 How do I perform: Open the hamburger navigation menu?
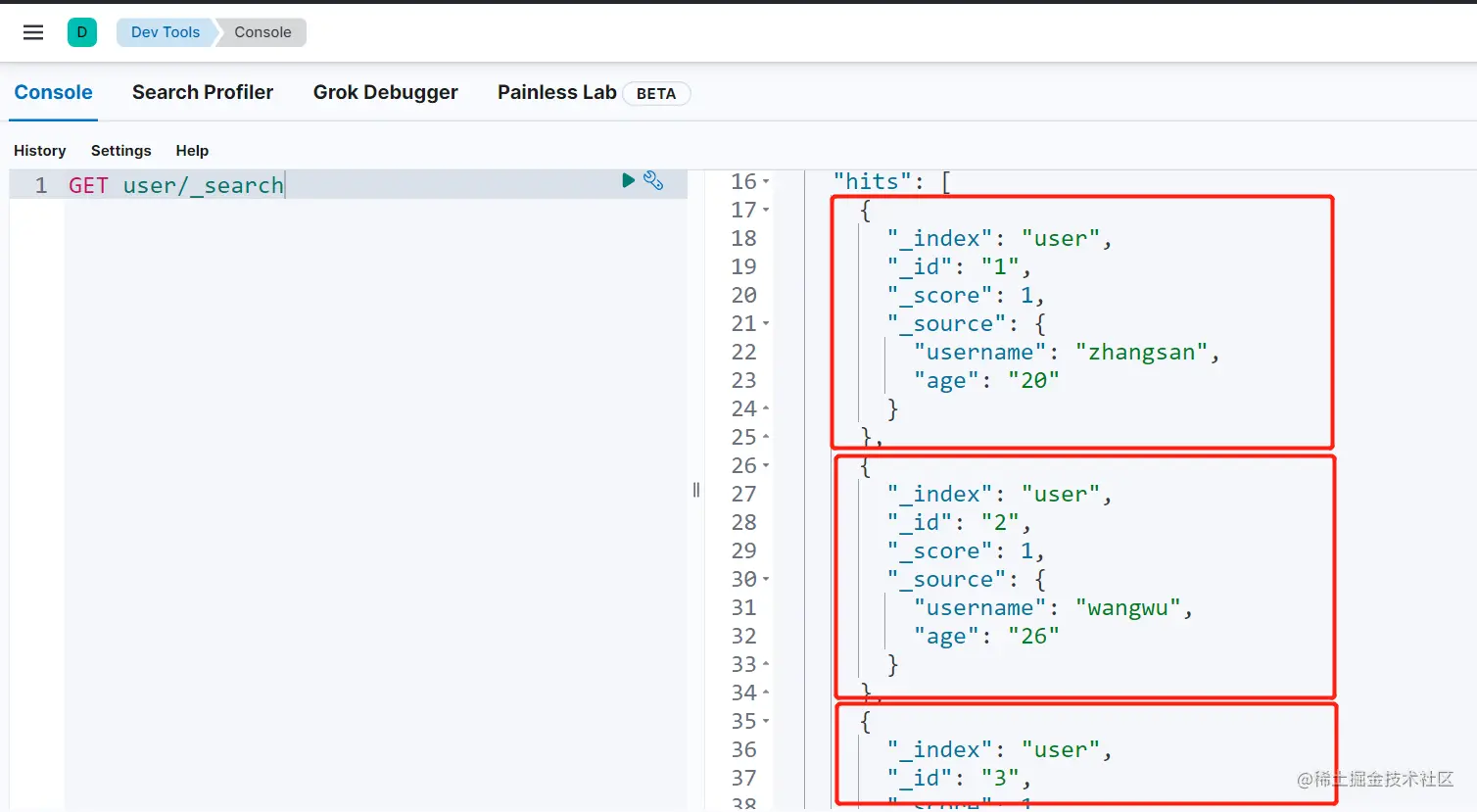point(33,32)
